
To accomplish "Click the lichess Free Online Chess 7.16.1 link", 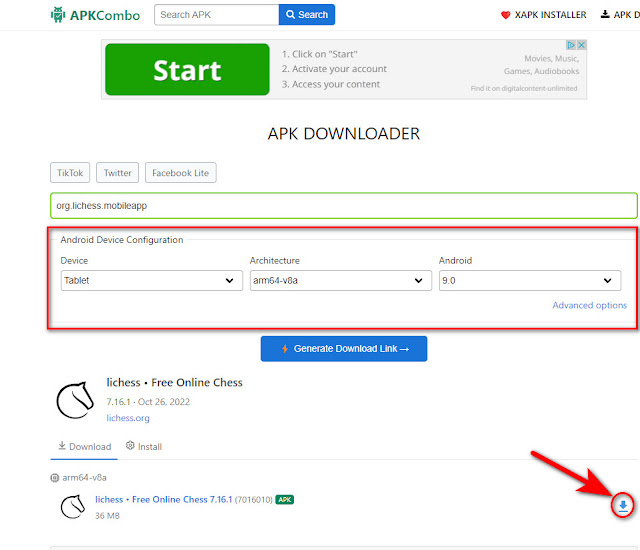I will (x=164, y=499).
